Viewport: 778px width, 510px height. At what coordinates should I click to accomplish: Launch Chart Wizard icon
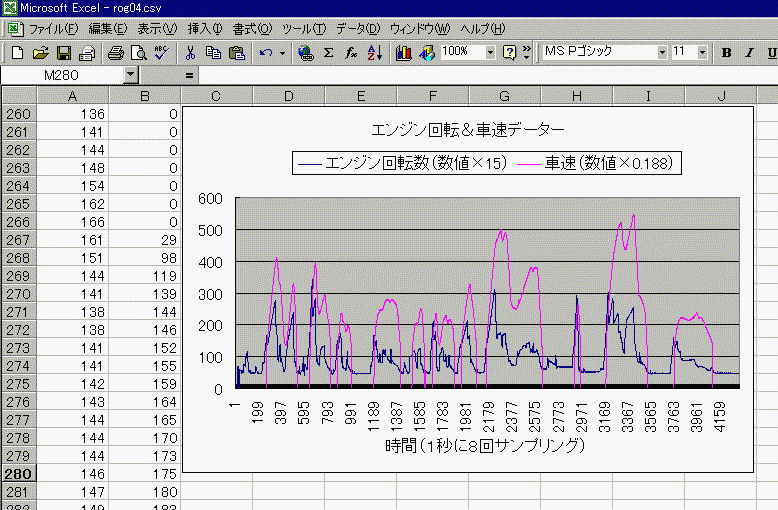point(403,52)
